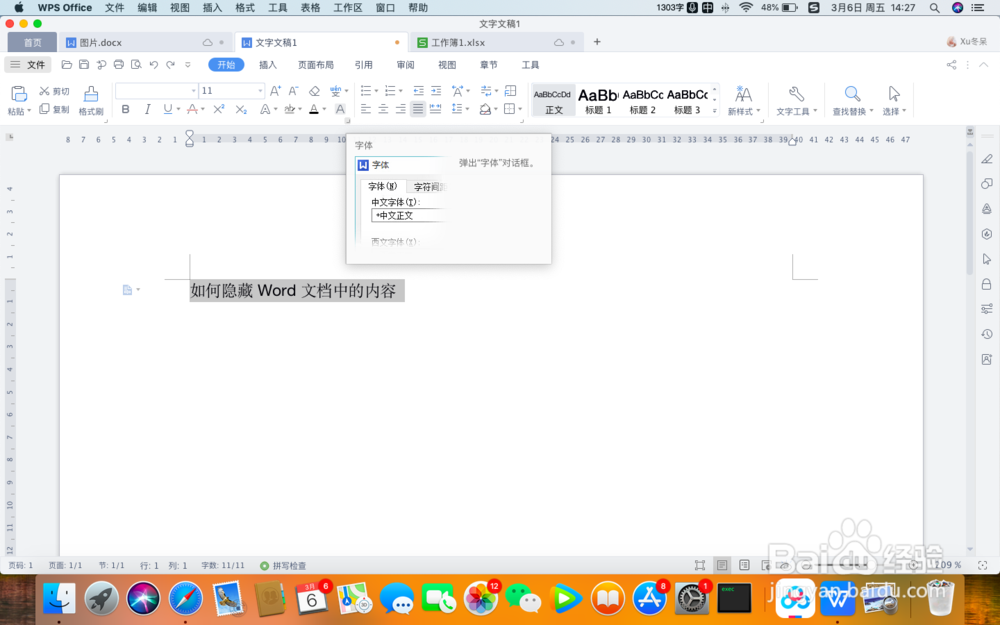1000x625 pixels.
Task: Open history clock icon in right sidebar
Action: (987, 334)
